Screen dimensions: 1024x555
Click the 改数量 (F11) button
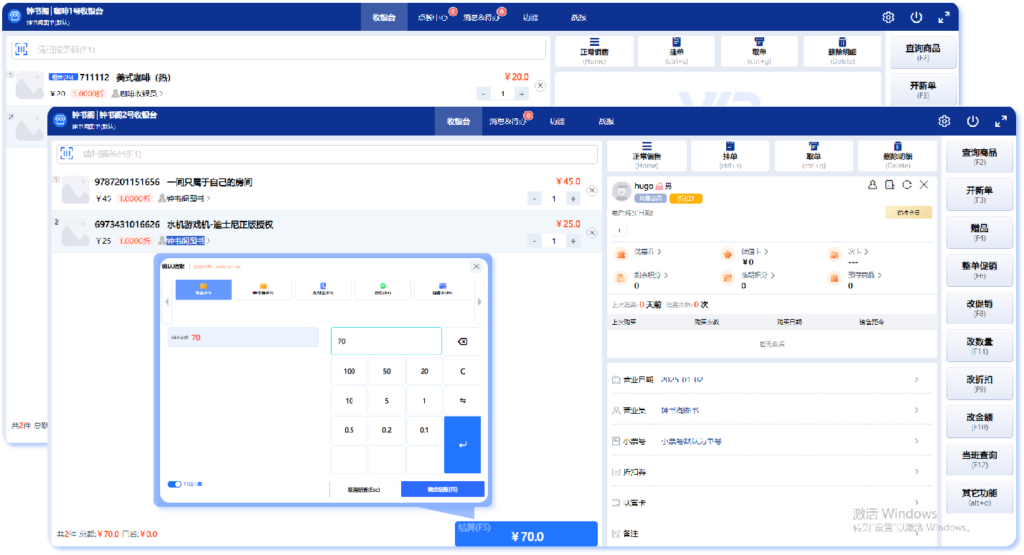(979, 345)
